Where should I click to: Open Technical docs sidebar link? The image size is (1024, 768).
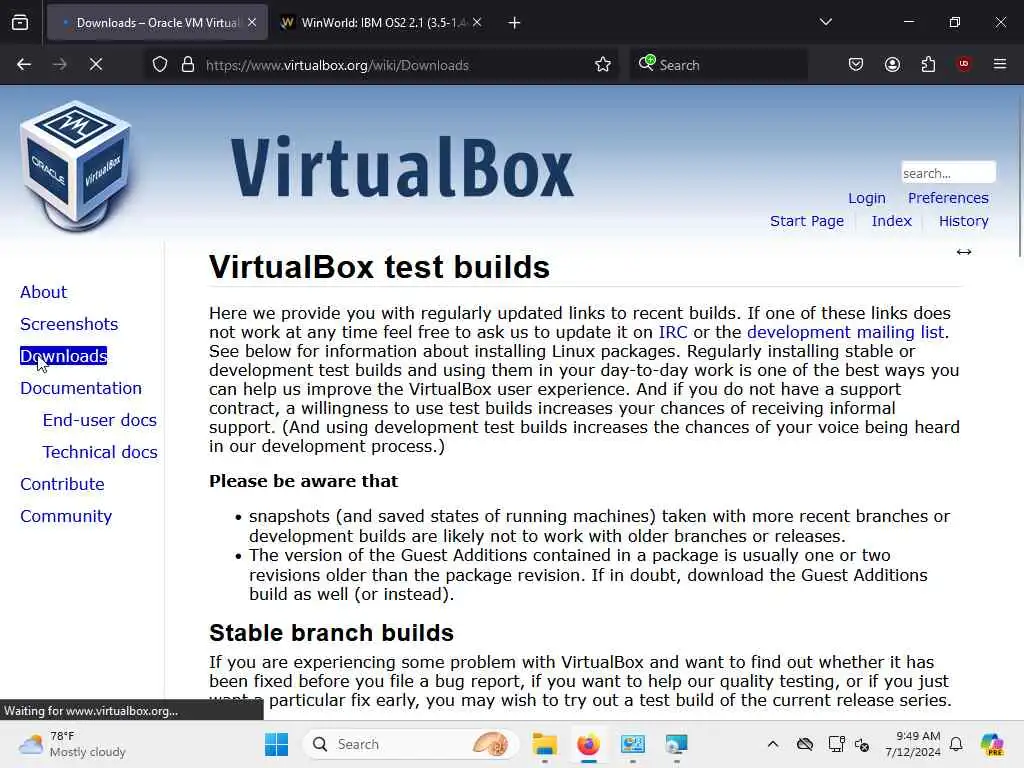click(100, 452)
